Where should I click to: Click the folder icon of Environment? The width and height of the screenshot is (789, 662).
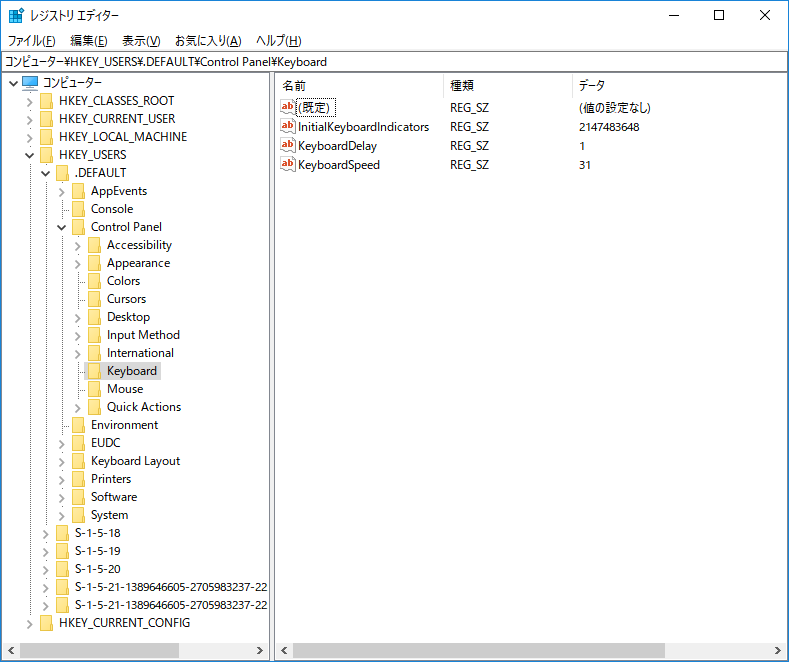click(x=78, y=425)
